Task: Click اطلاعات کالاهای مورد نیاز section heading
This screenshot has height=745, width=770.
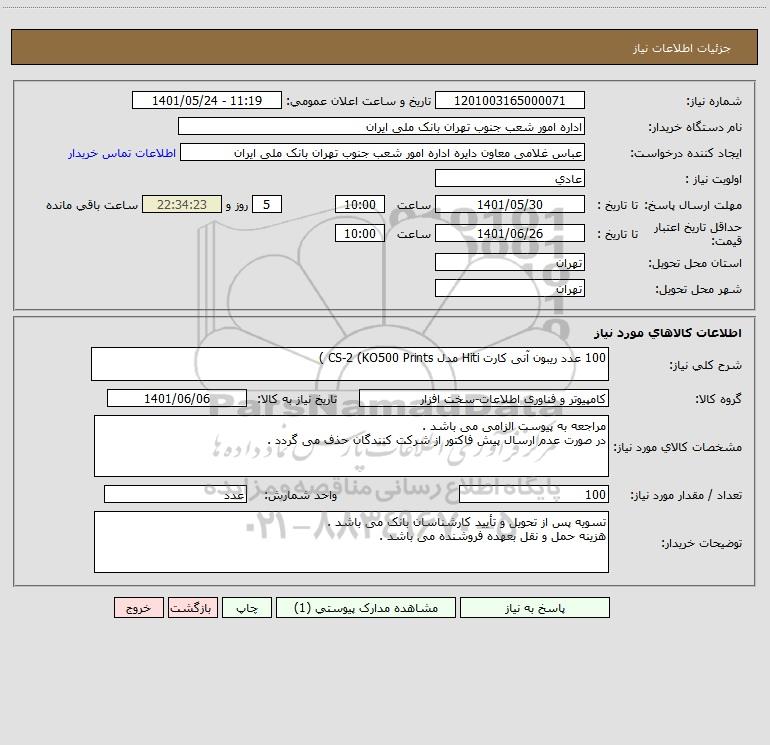Action: (668, 332)
